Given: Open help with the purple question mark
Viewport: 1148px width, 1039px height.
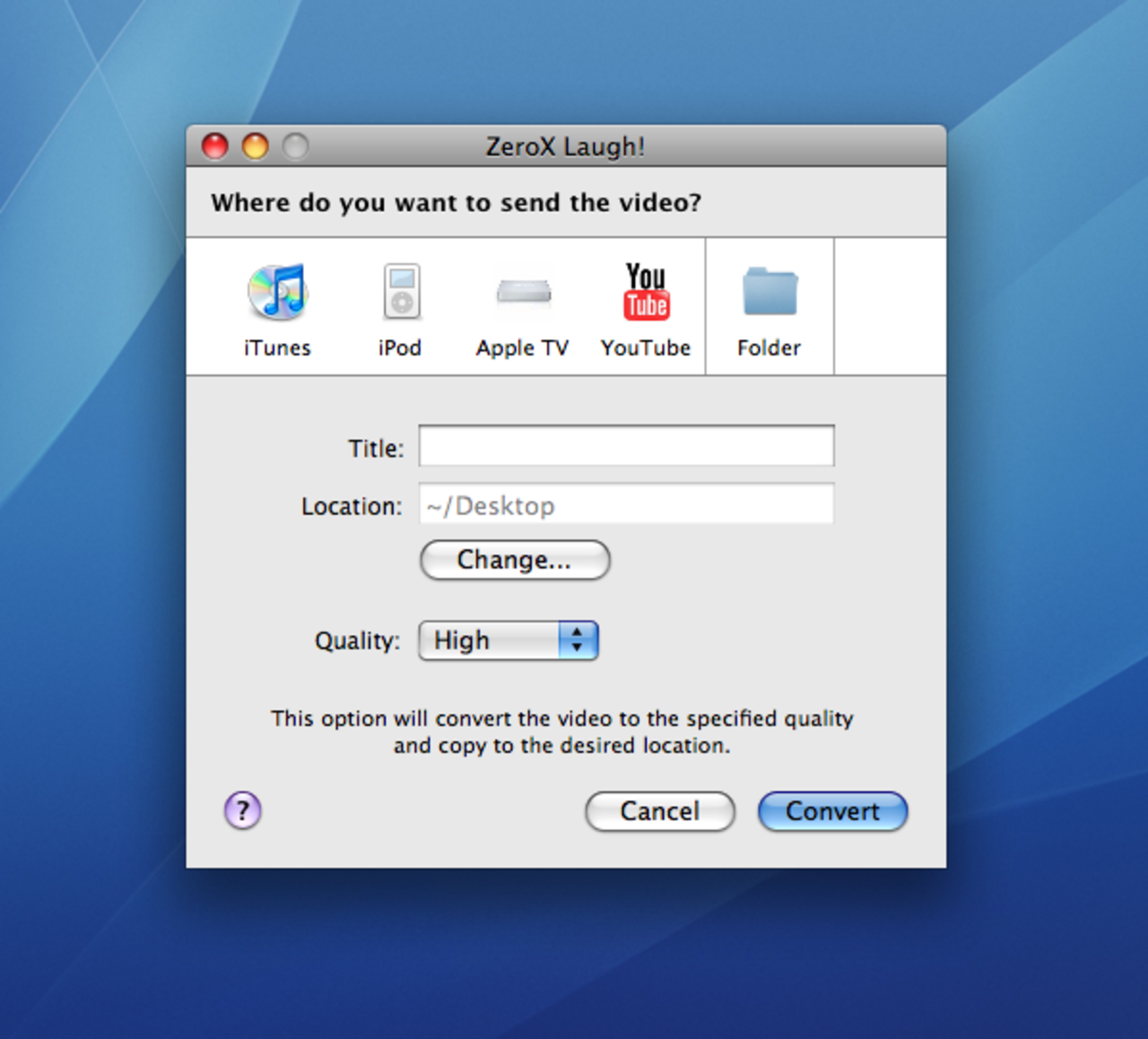Looking at the screenshot, I should click(x=242, y=810).
